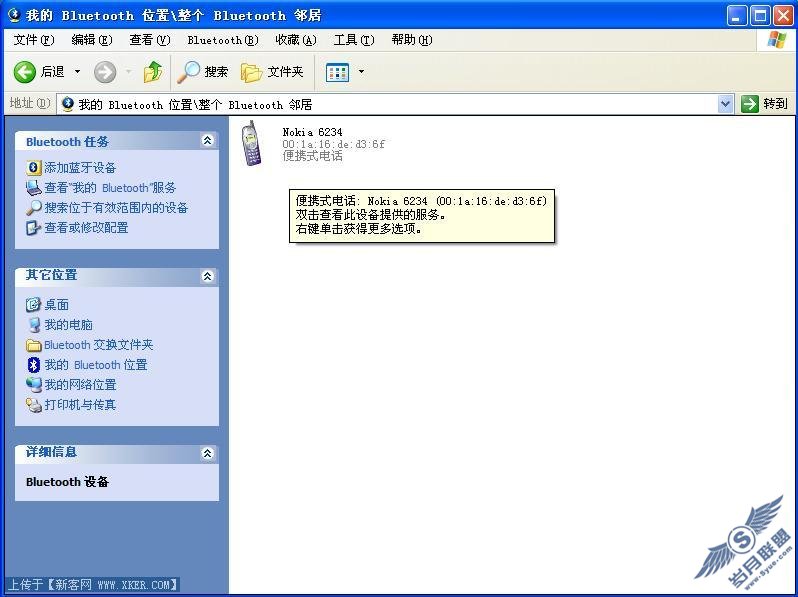Select the Nokia 6234 phone icon

tap(251, 144)
